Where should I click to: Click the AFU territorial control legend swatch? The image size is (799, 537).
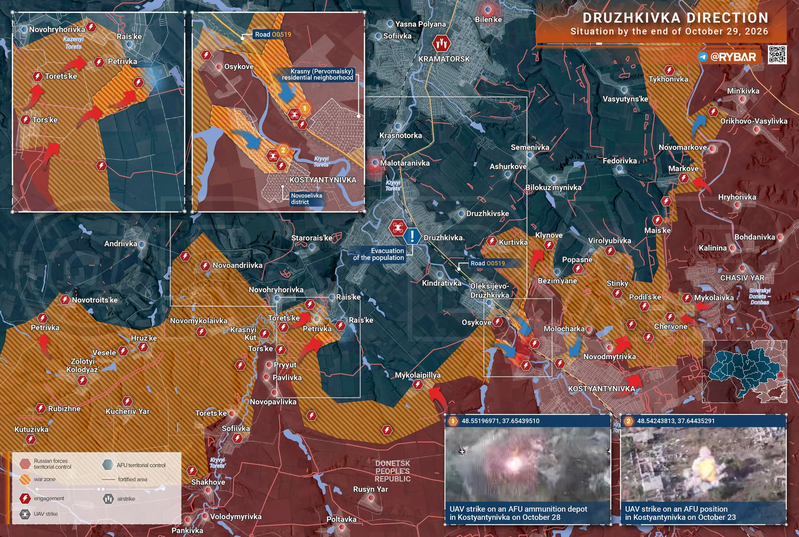point(108,465)
